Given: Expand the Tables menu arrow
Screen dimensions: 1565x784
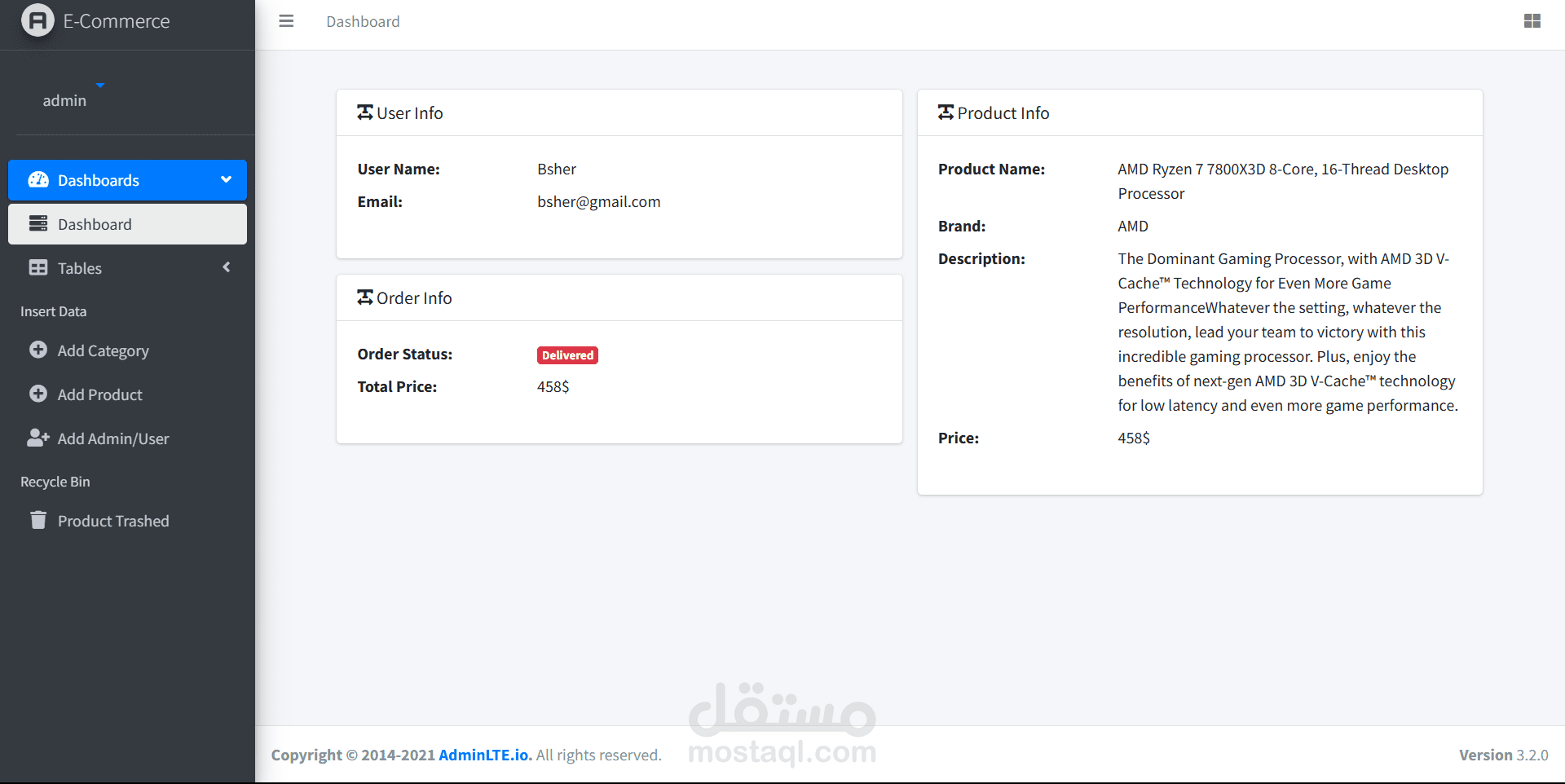Looking at the screenshot, I should [x=227, y=267].
